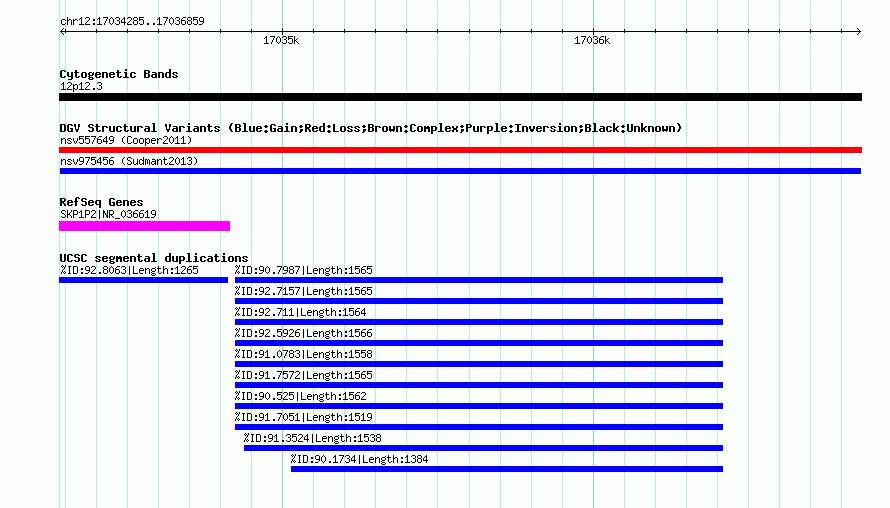
Task: Click the black 12p12.3 cytogenetic band bar
Action: (x=460, y=97)
